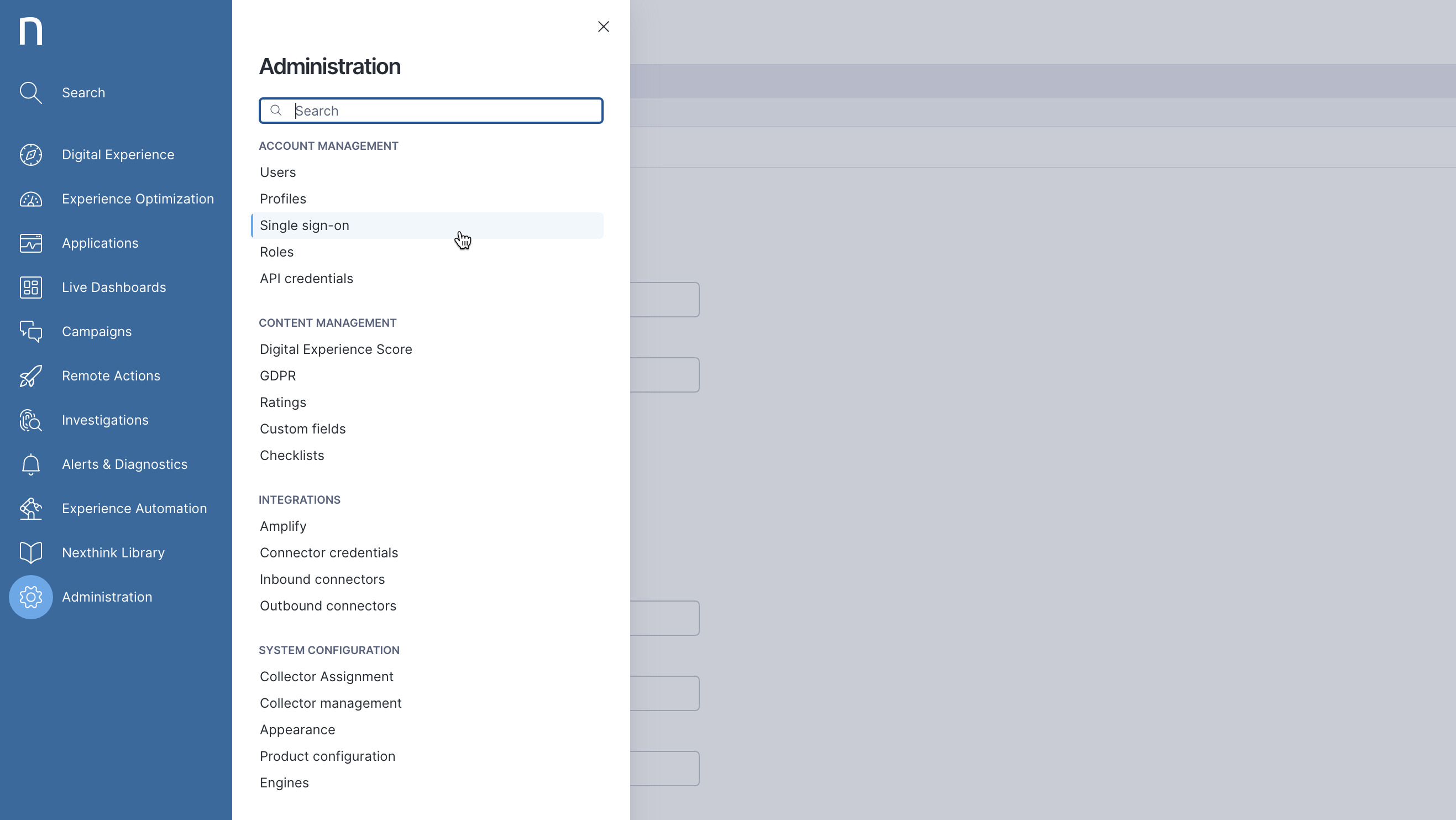This screenshot has height=820, width=1456.
Task: Open Live Dashboards grid icon
Action: pos(30,288)
